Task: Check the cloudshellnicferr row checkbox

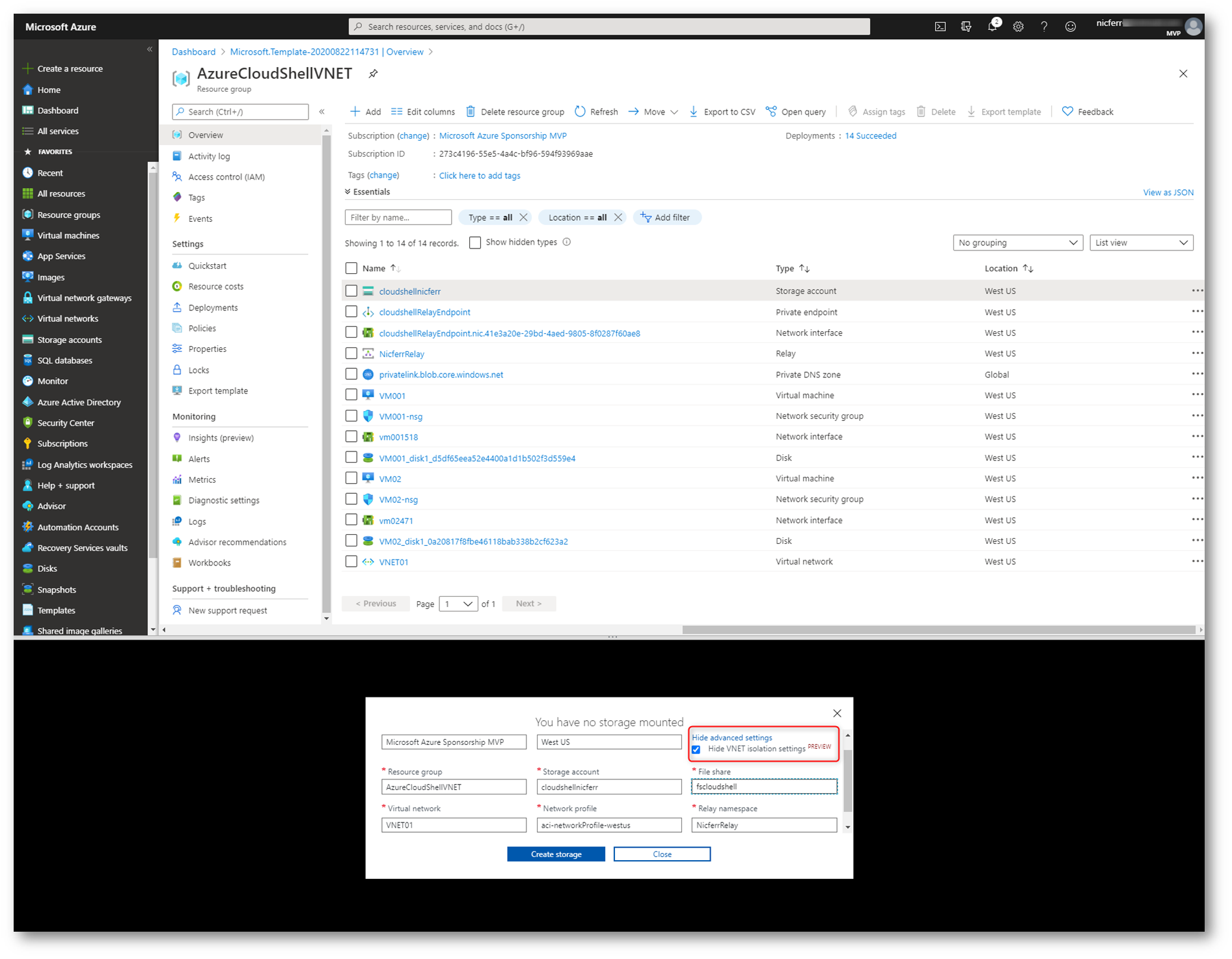Action: pos(351,291)
